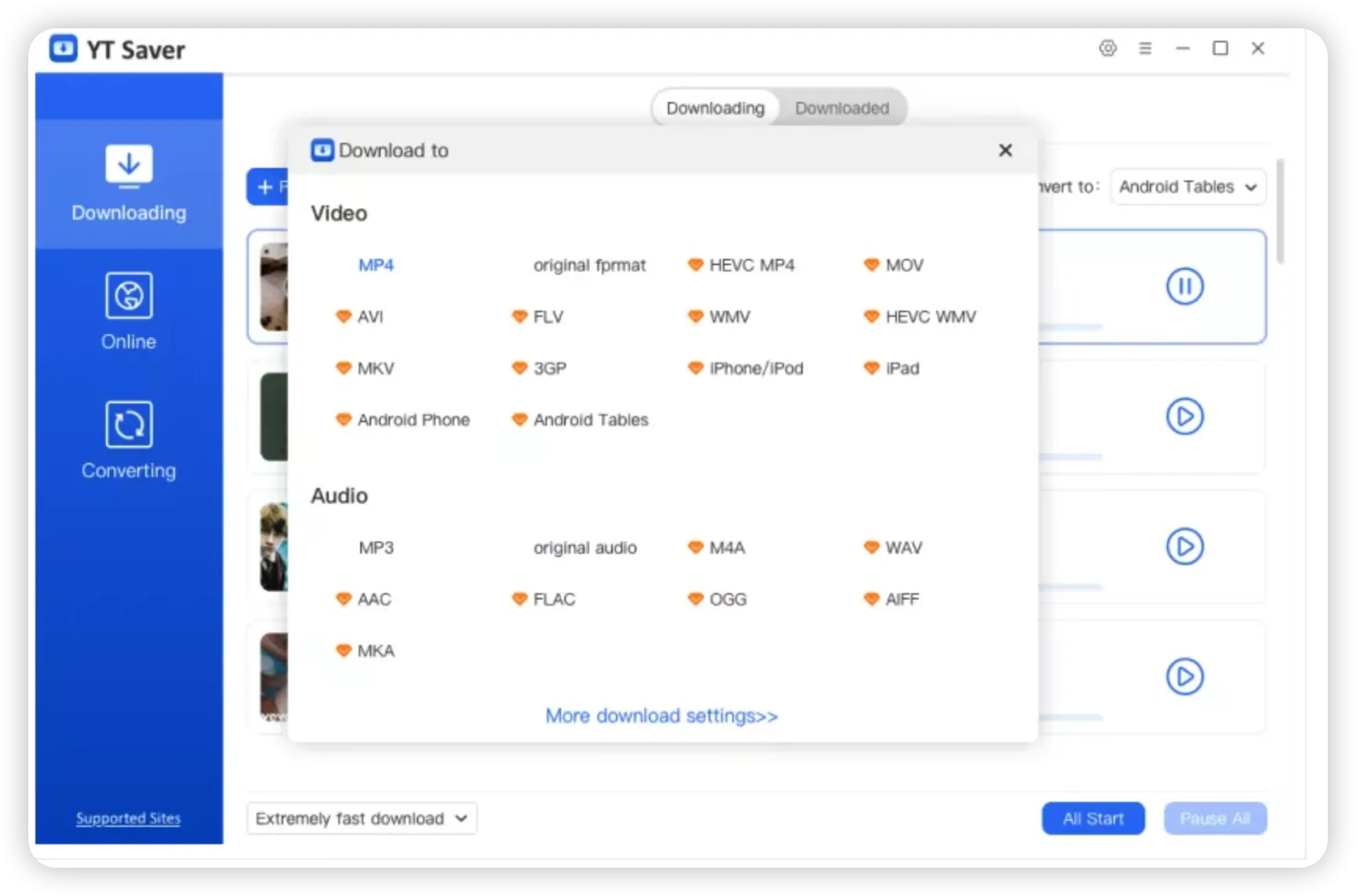The image size is (1356, 896).
Task: Choose HEVC MP4 format
Action: 741,265
